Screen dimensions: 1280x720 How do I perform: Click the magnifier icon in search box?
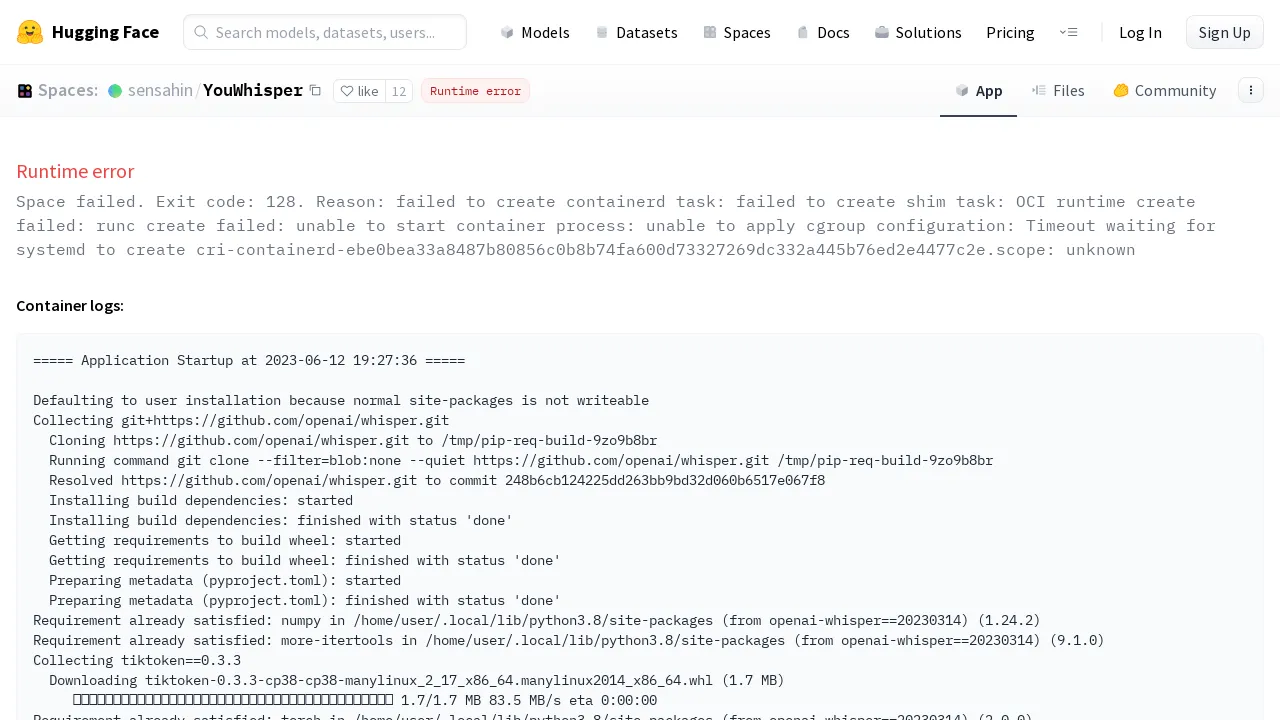click(201, 32)
